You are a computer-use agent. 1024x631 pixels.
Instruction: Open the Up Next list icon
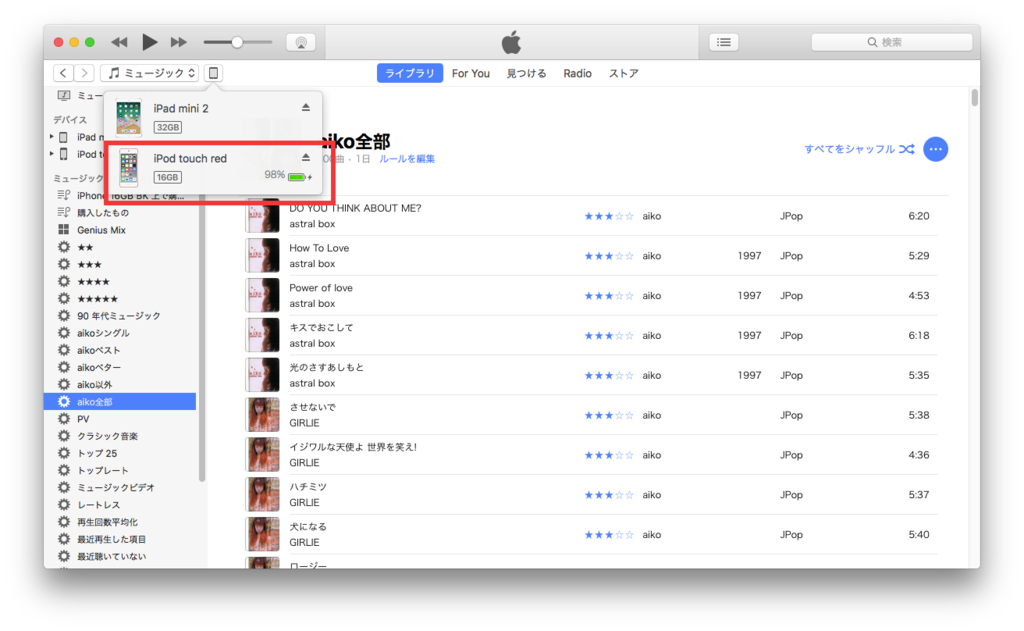(724, 42)
